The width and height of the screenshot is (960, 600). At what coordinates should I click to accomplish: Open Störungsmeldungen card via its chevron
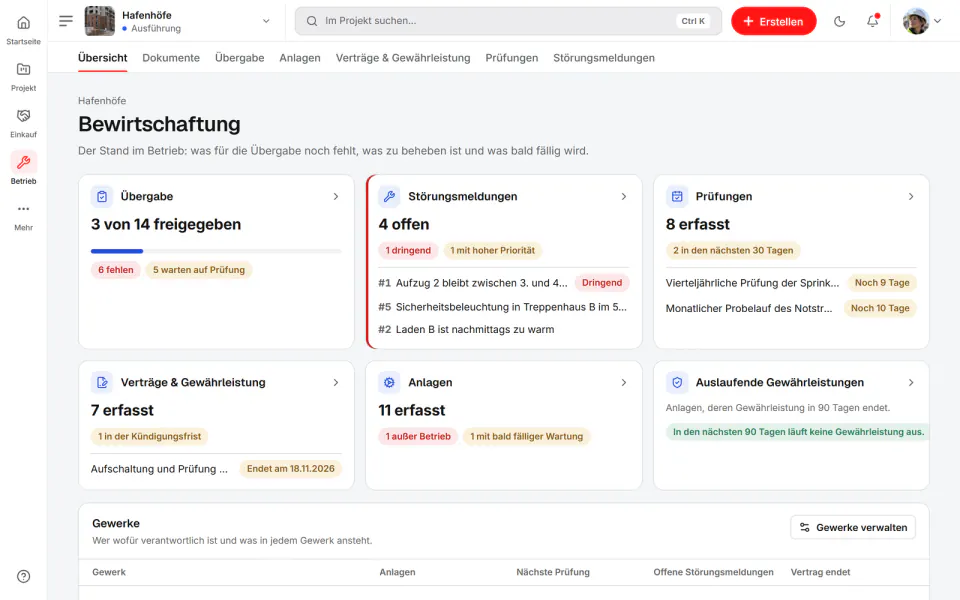coord(624,197)
